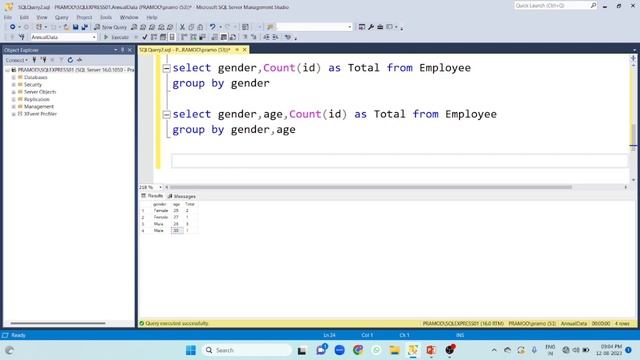This screenshot has height=360, width=640.
Task: Open the Tools menu
Action: (x=106, y=18)
